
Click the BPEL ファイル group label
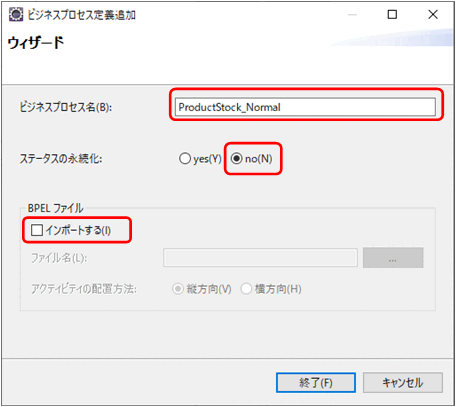(x=55, y=208)
